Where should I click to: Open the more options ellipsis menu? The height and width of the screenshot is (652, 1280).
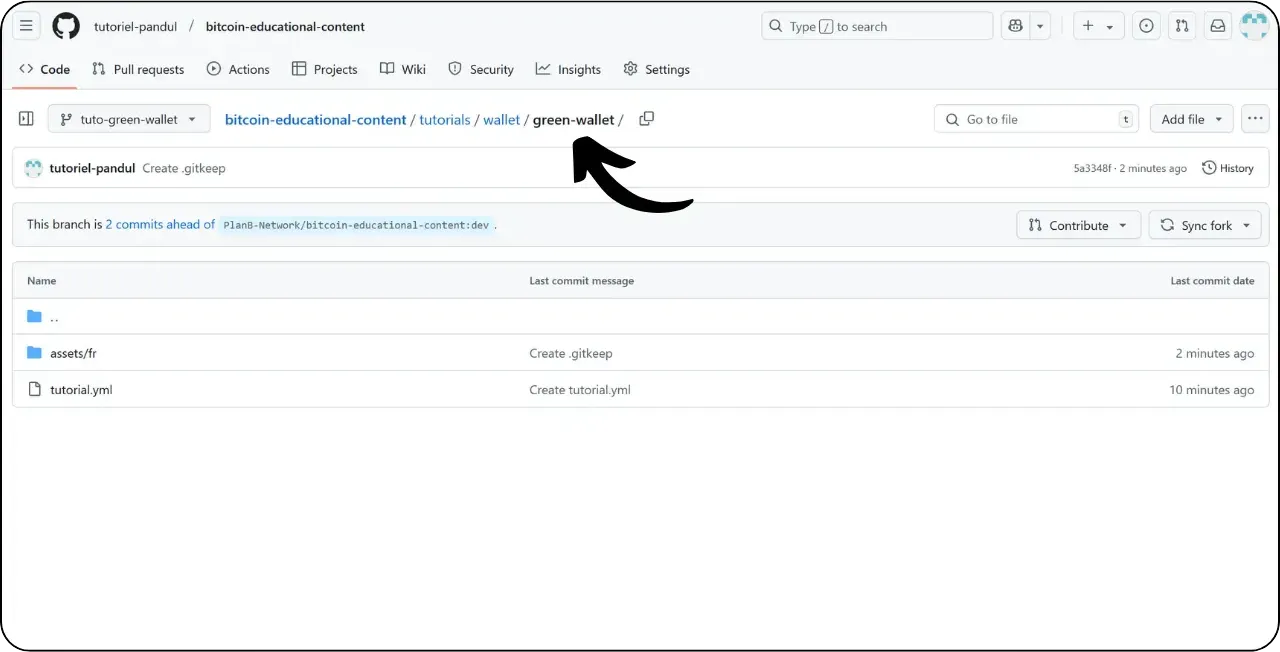pos(1255,118)
